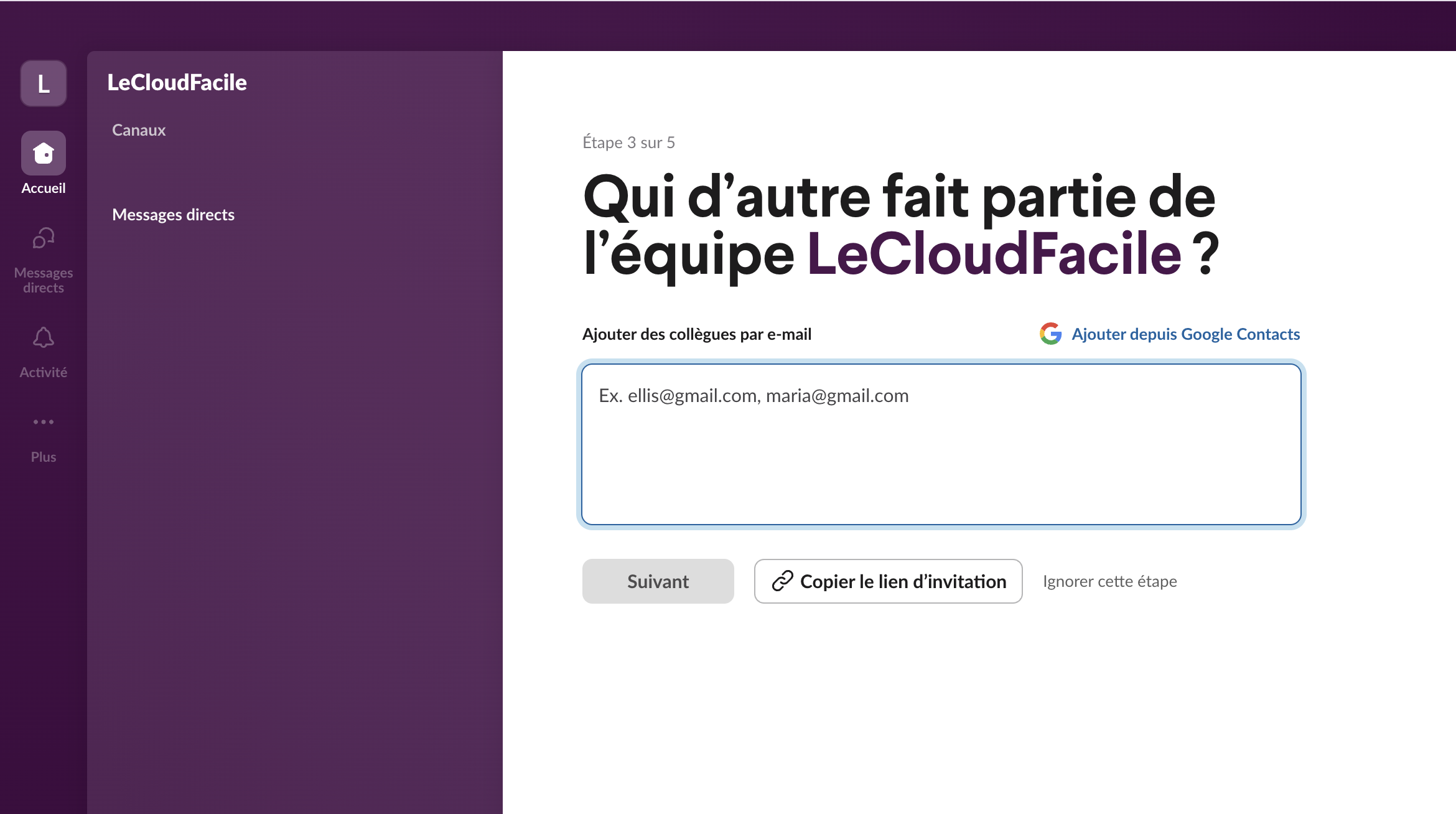Click the Google logo icon
1456x814 pixels.
tap(1050, 334)
